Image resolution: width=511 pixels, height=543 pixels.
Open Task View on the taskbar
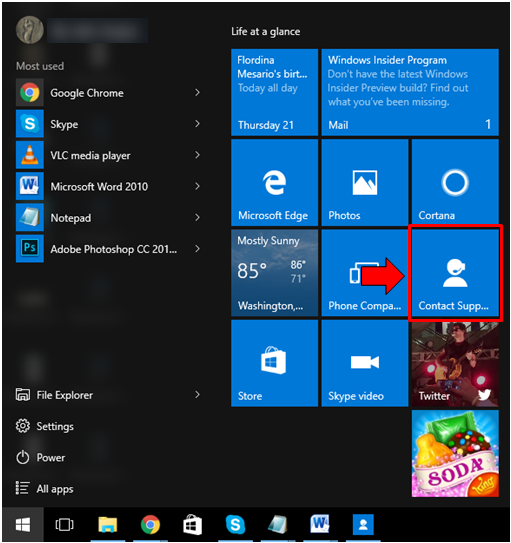coord(64,525)
